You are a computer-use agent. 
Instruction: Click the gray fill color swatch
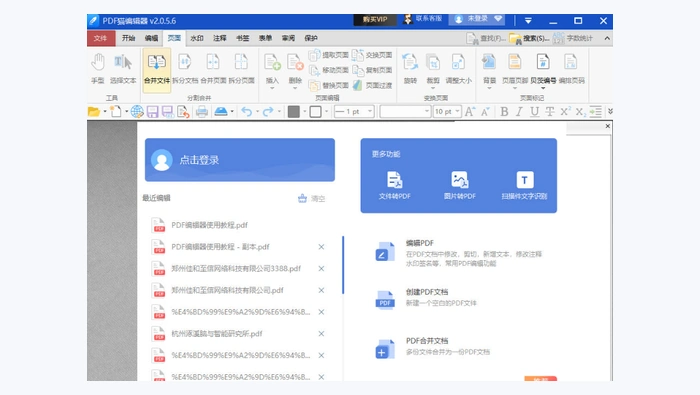pyautogui.click(x=294, y=112)
